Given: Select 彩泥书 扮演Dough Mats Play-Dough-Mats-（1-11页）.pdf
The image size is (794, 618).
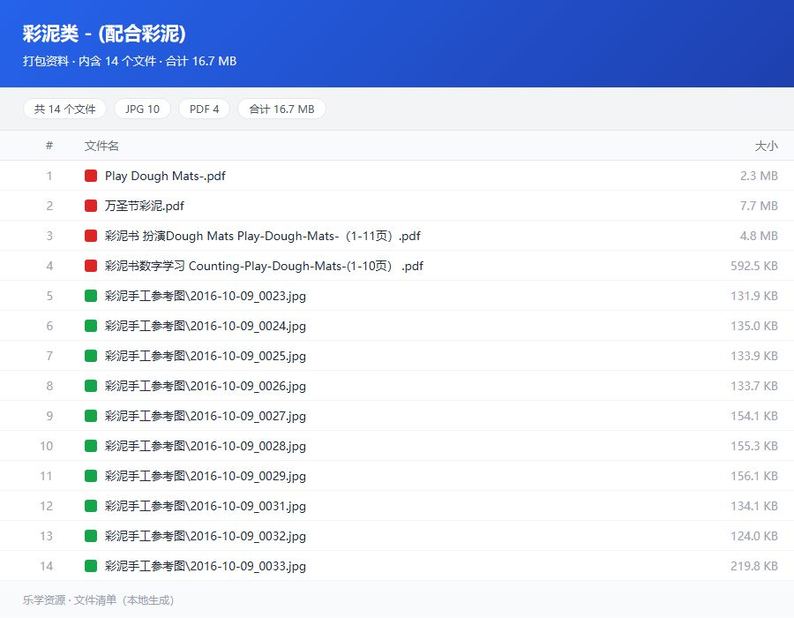Looking at the screenshot, I should (263, 236).
